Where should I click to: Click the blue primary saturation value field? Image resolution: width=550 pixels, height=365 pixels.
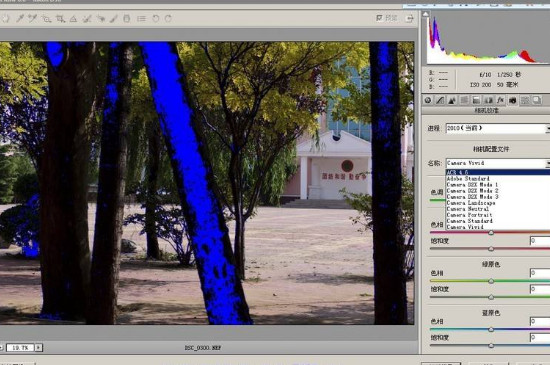click(x=540, y=337)
